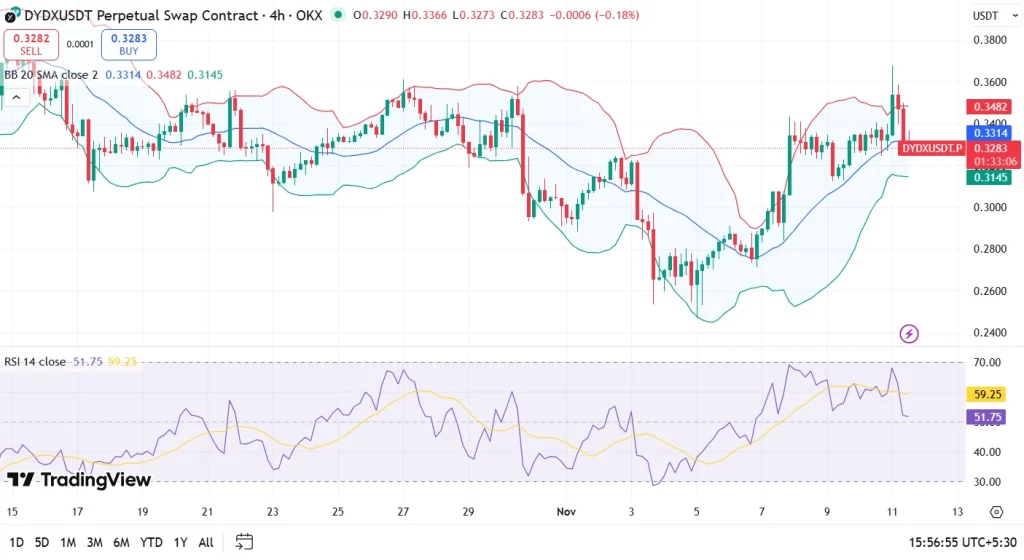The width and height of the screenshot is (1024, 560).
Task: Select the YTD time range
Action: tap(152, 542)
